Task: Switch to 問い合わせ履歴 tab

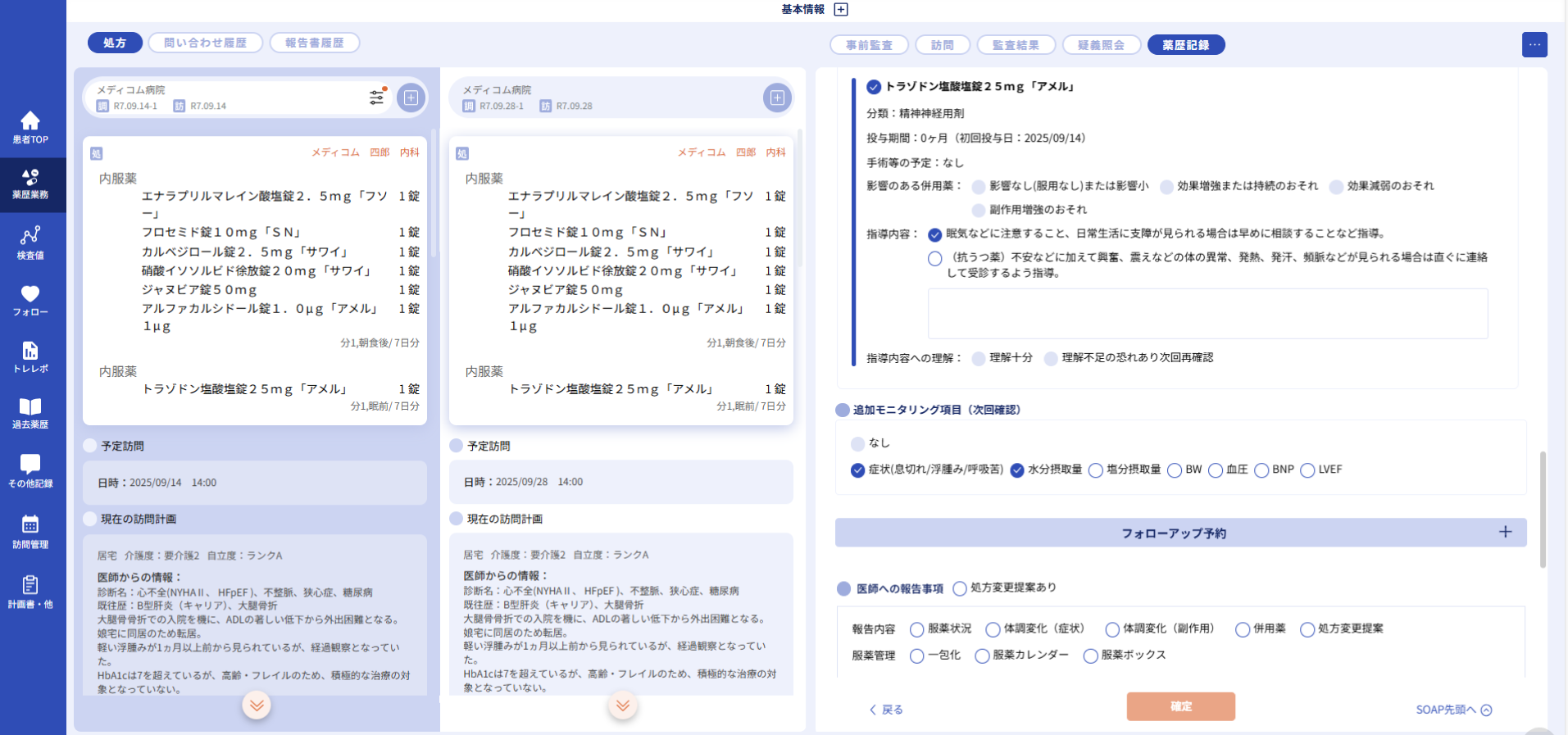Action: point(205,43)
